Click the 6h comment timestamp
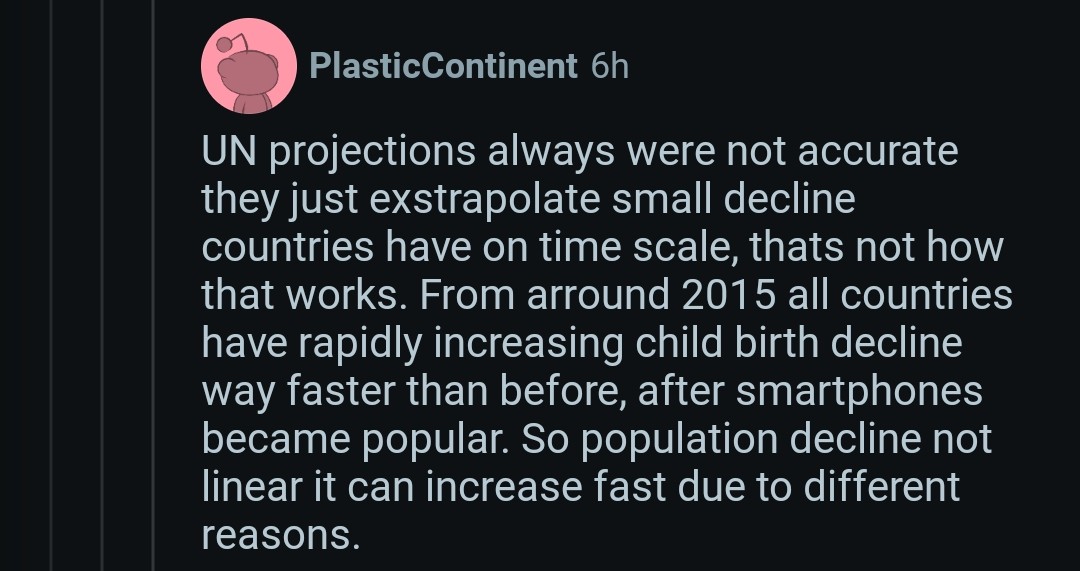 coord(610,66)
